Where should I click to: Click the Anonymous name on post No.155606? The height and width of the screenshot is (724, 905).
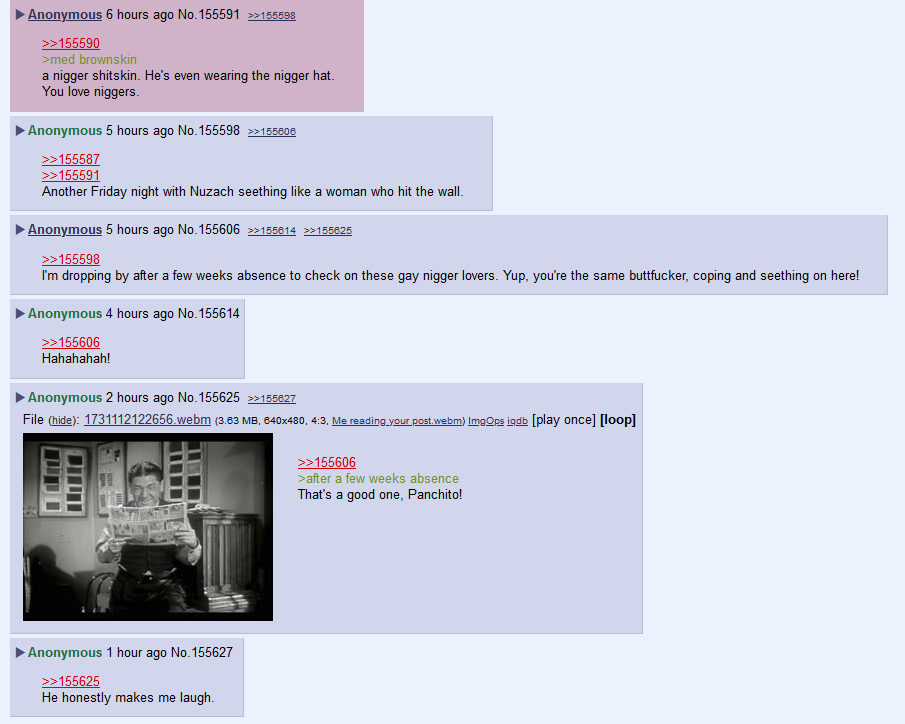[x=65, y=229]
